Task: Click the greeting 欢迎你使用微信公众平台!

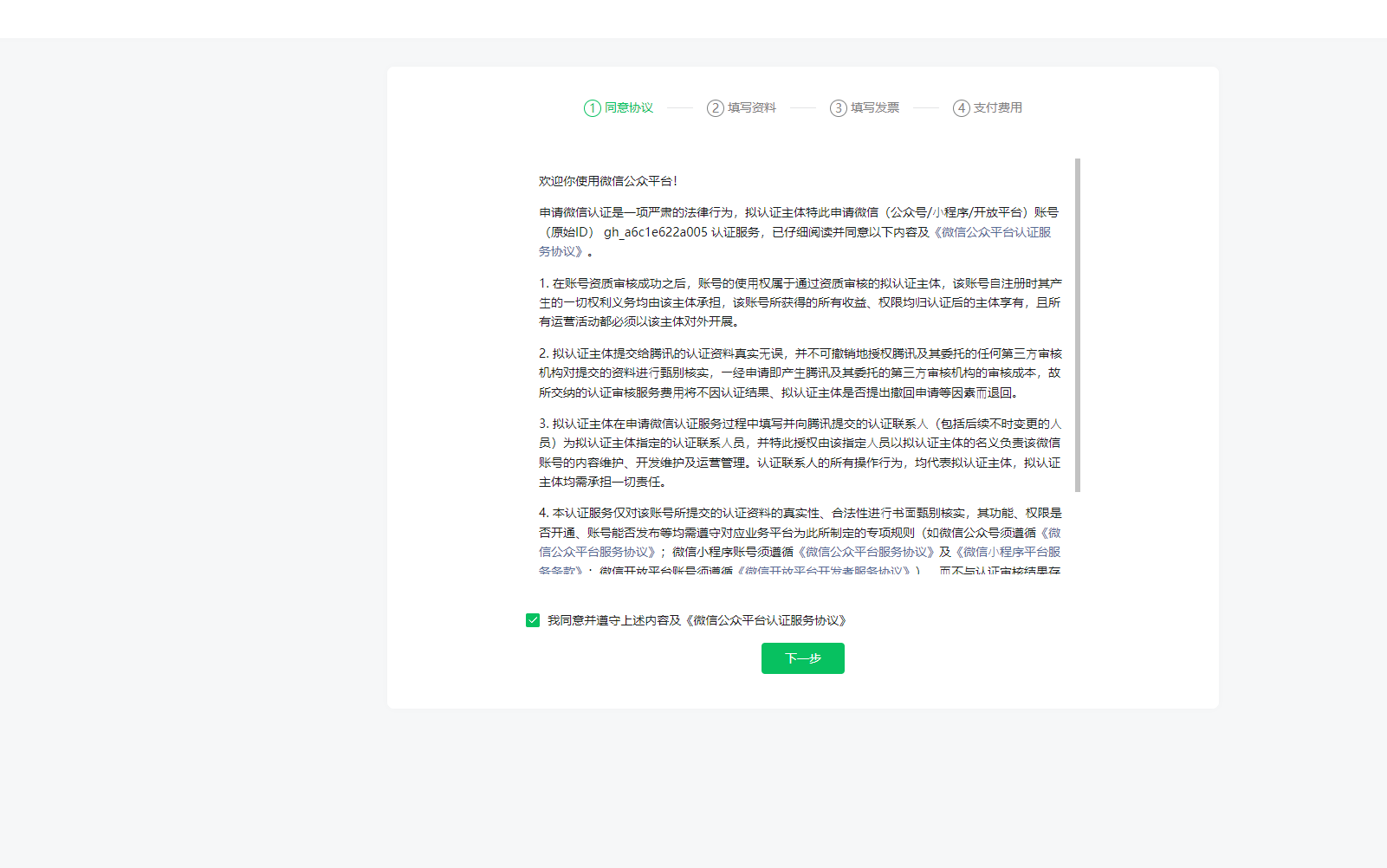Action: tap(608, 181)
